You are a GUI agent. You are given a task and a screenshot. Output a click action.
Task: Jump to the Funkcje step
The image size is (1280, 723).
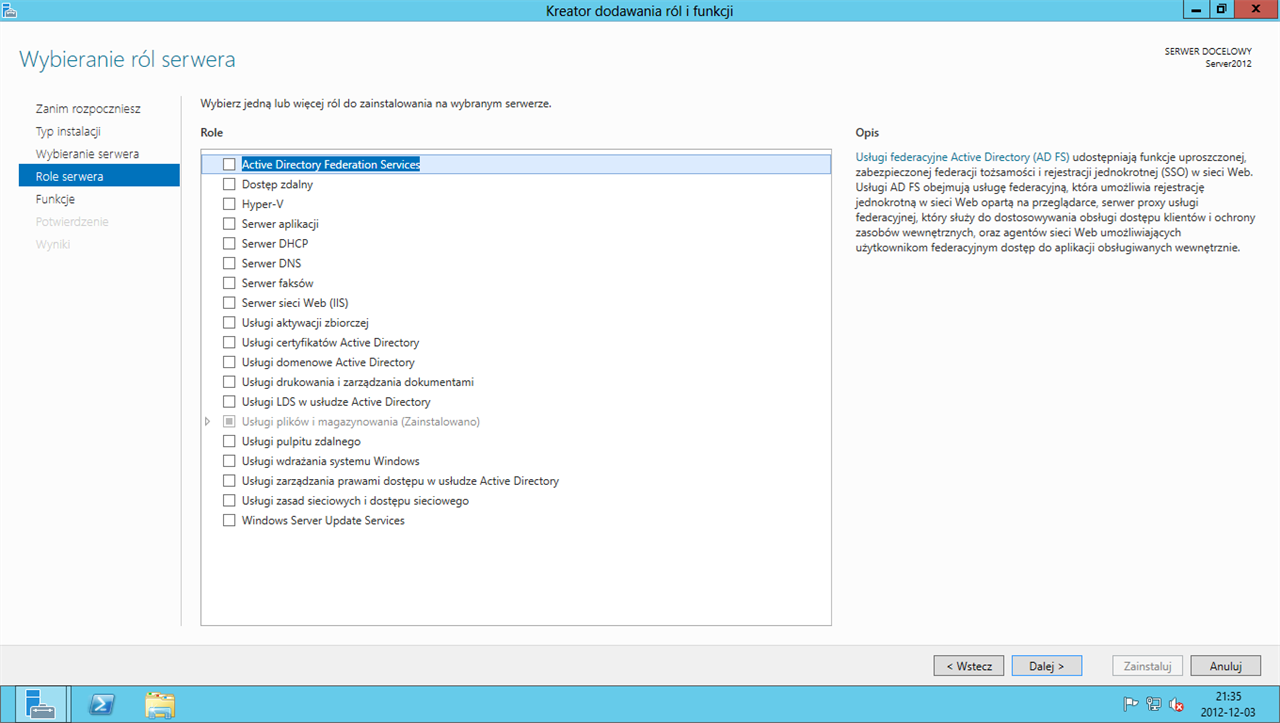(55, 199)
